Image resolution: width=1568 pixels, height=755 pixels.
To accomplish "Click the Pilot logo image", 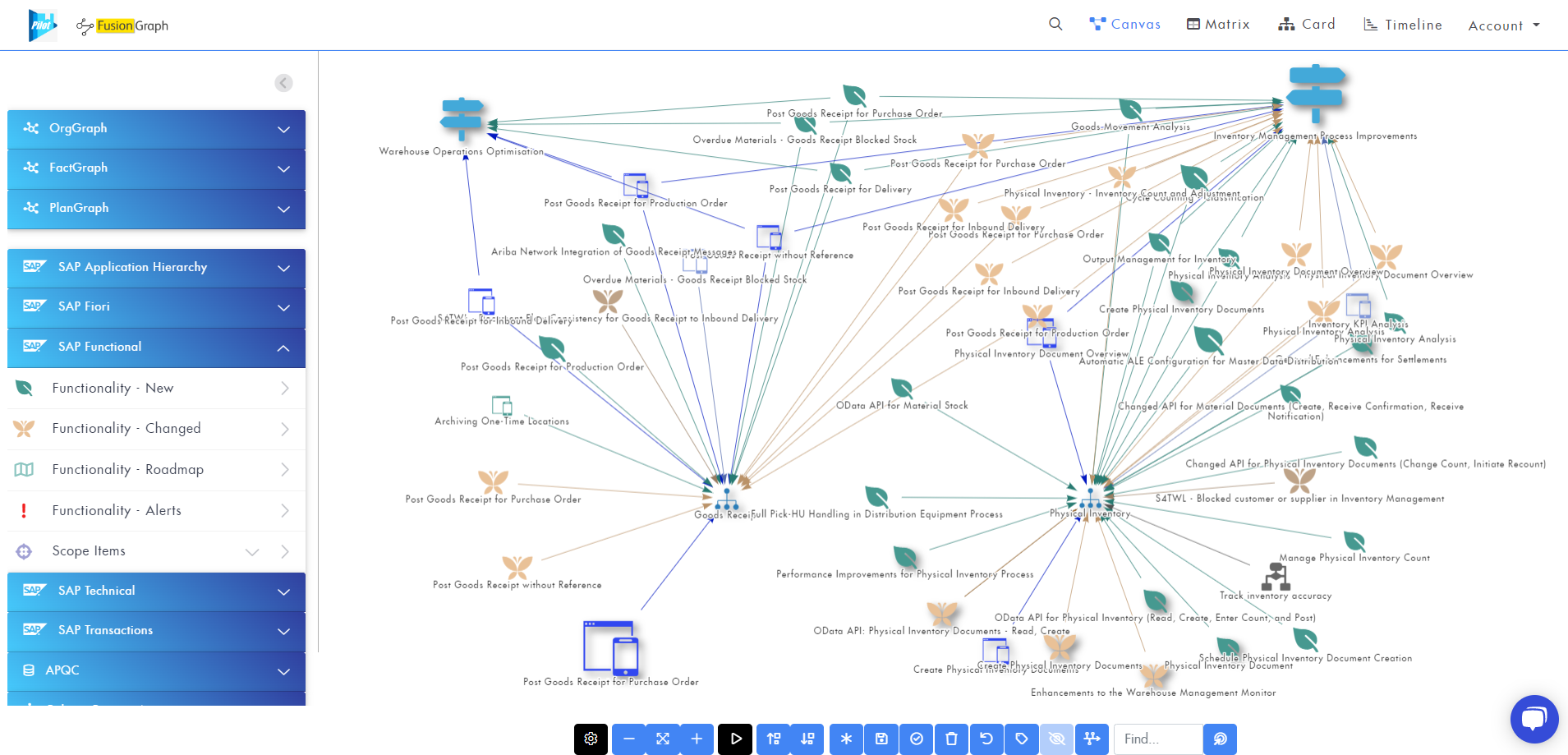I will tap(43, 25).
